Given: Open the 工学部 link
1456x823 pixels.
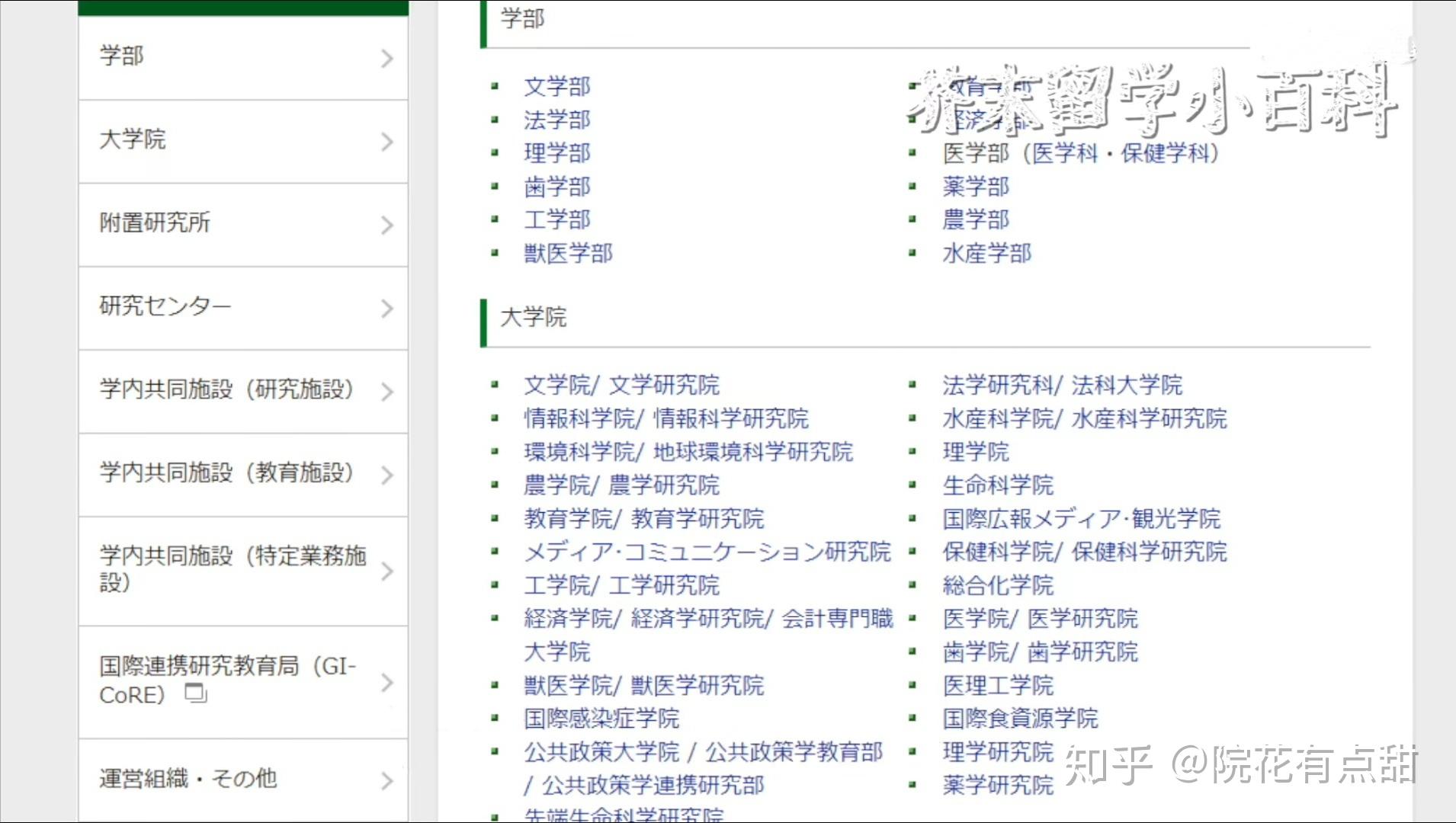Looking at the screenshot, I should pos(557,220).
